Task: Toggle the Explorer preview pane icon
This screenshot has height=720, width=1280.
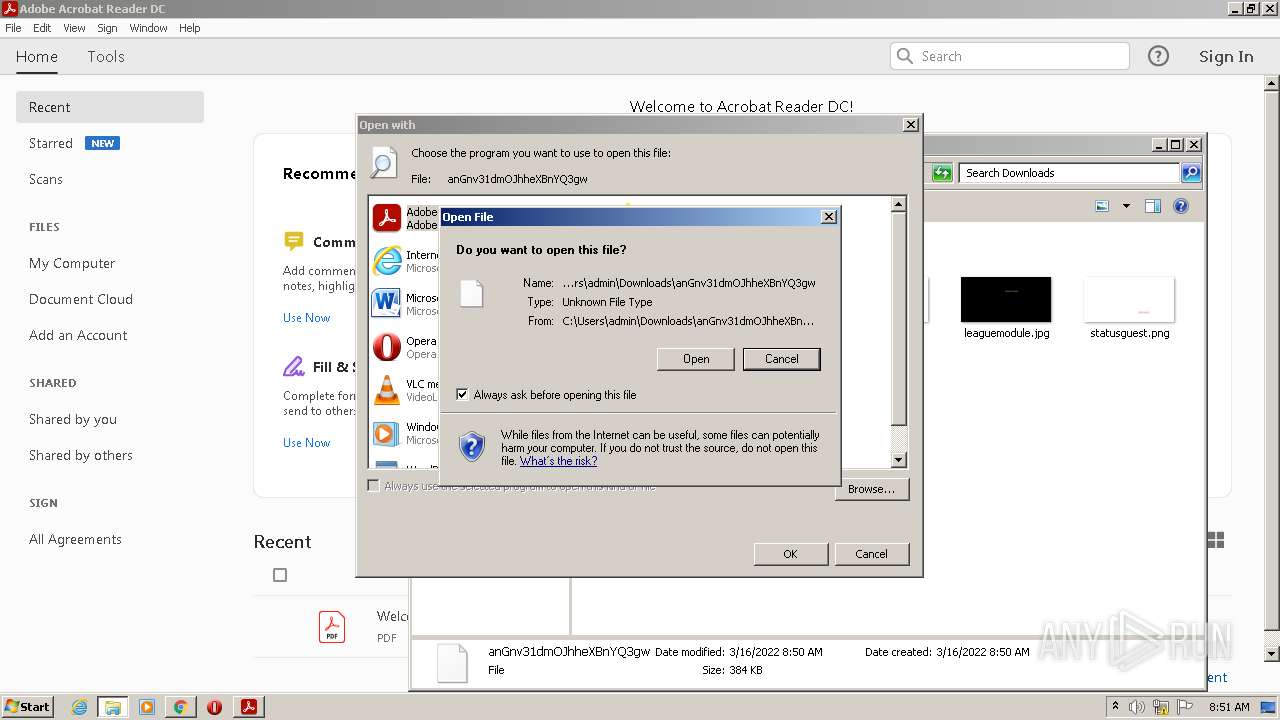Action: [x=1153, y=206]
